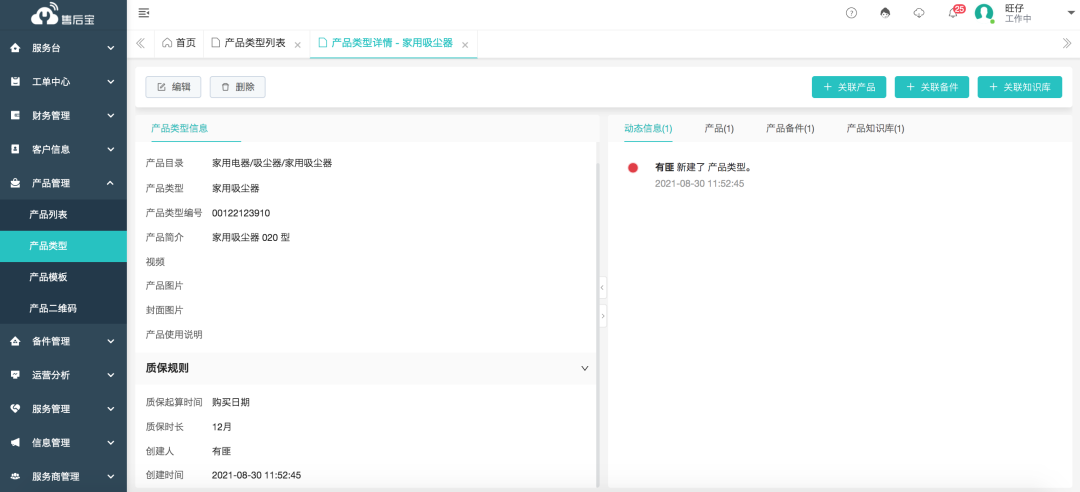Click the 产品管理 icon in sidebar
The width and height of the screenshot is (1080, 492).
pos(16,183)
